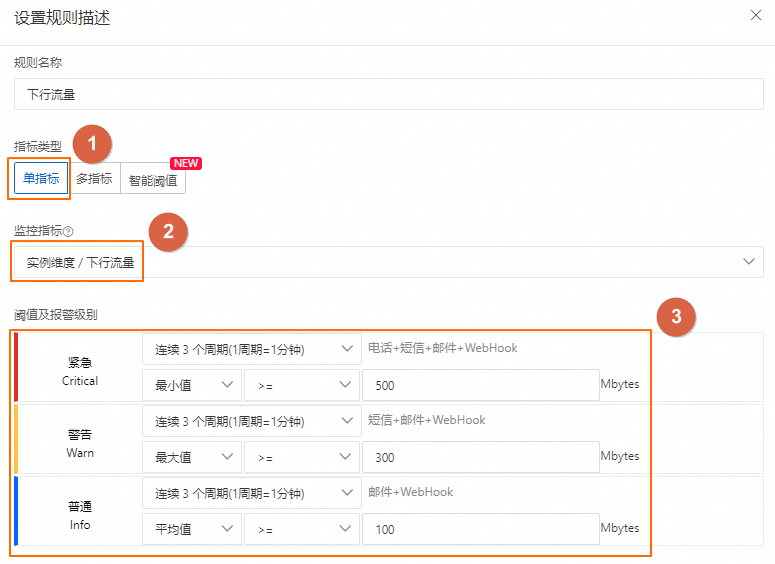Open the 监控指标 dropdown 实例维度 / 下行流量
The width and height of the screenshot is (775, 564).
[x=388, y=262]
